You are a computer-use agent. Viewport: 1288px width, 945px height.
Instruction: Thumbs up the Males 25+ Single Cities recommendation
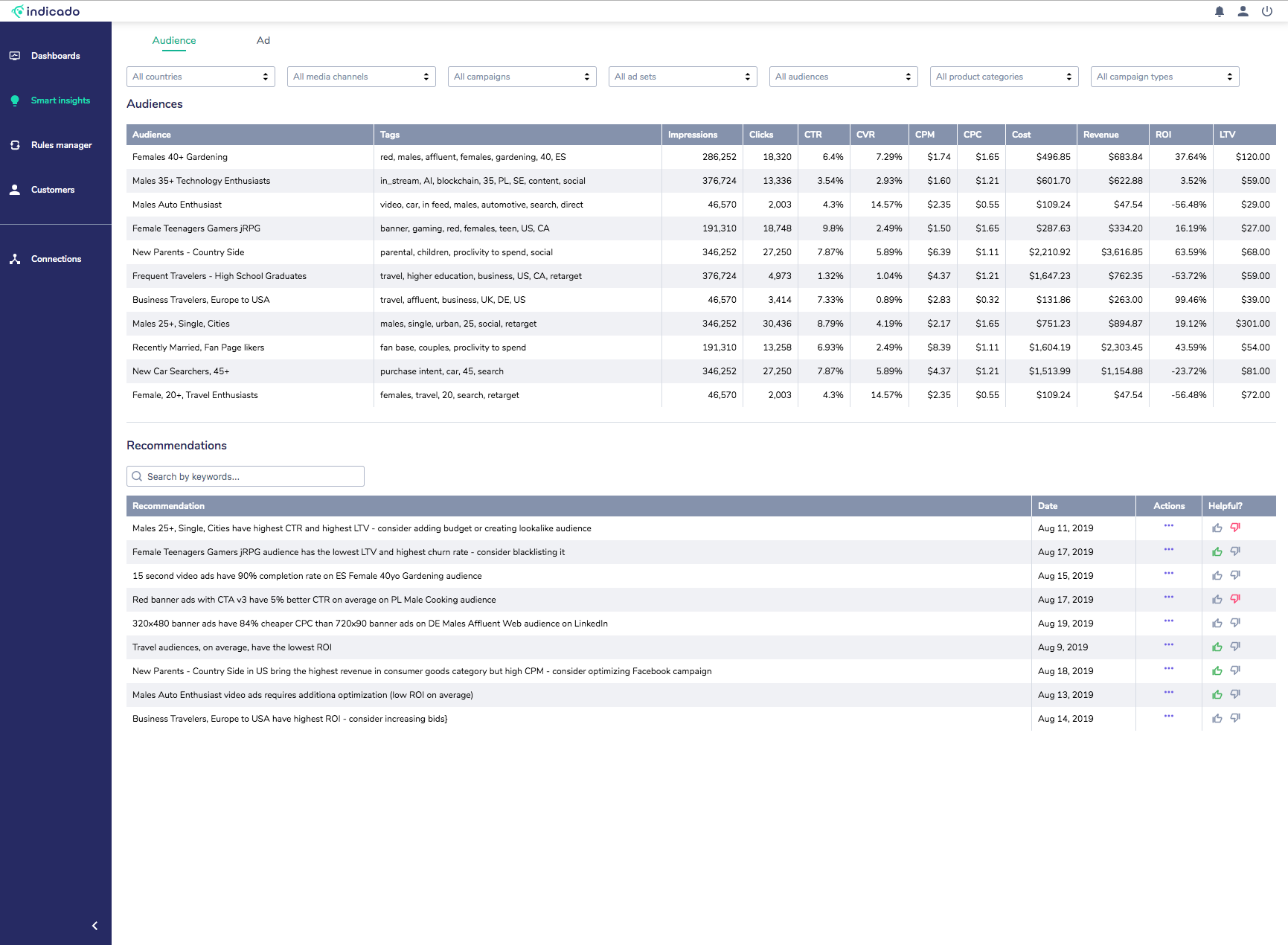[1217, 528]
